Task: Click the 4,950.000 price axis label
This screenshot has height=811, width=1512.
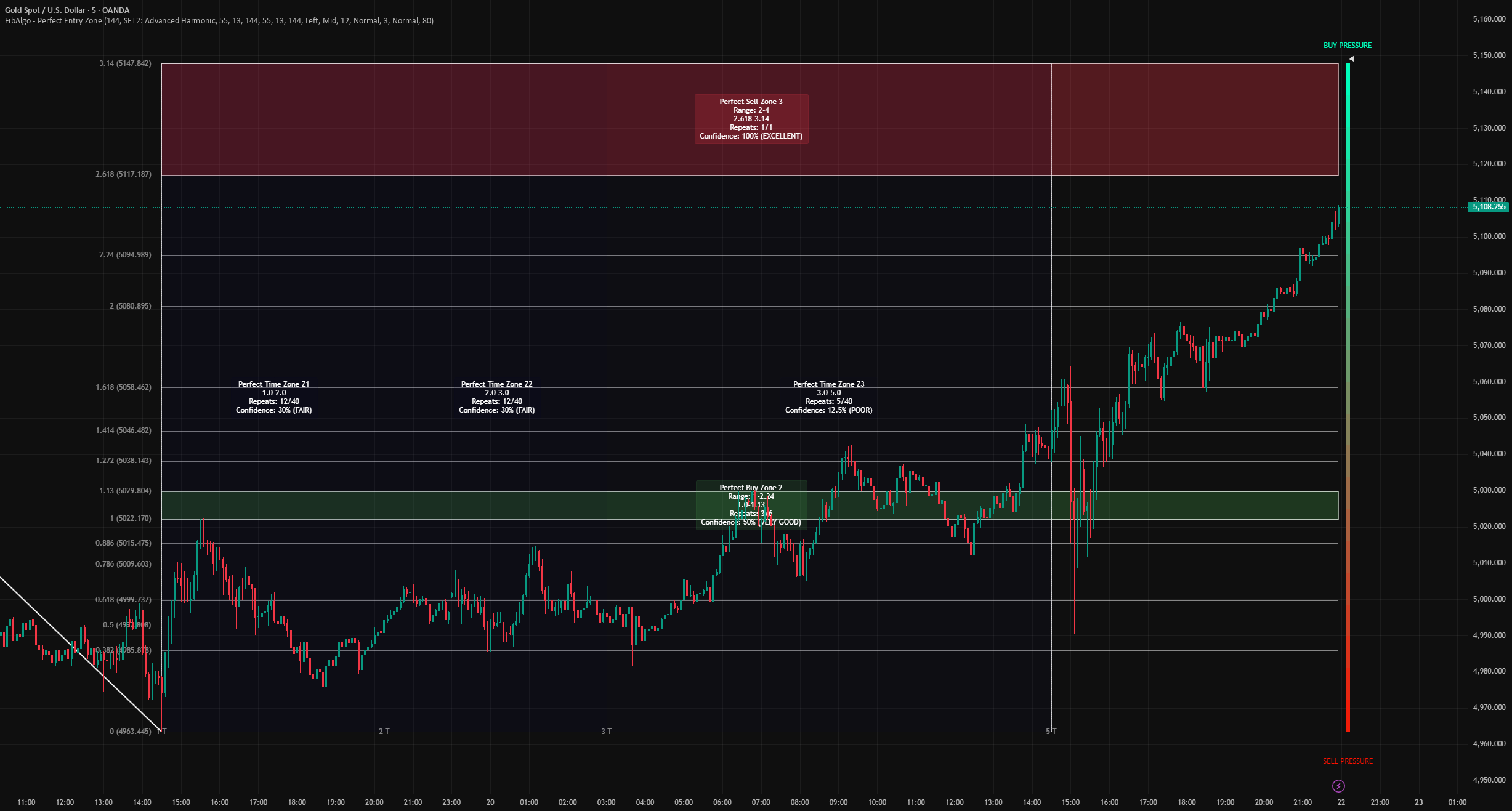Action: [x=1489, y=780]
